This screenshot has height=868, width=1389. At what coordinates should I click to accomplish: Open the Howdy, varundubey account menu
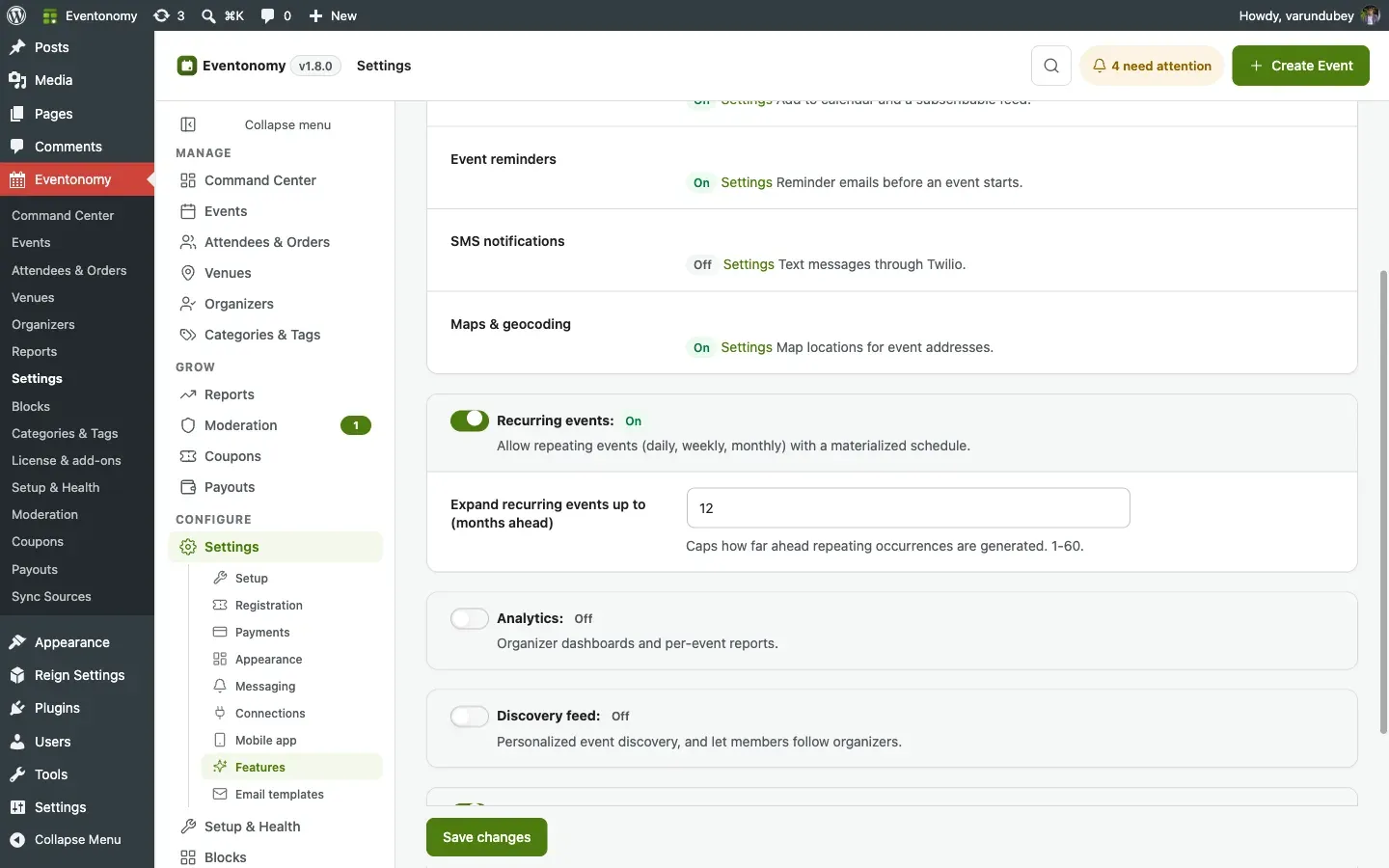pyautogui.click(x=1309, y=15)
